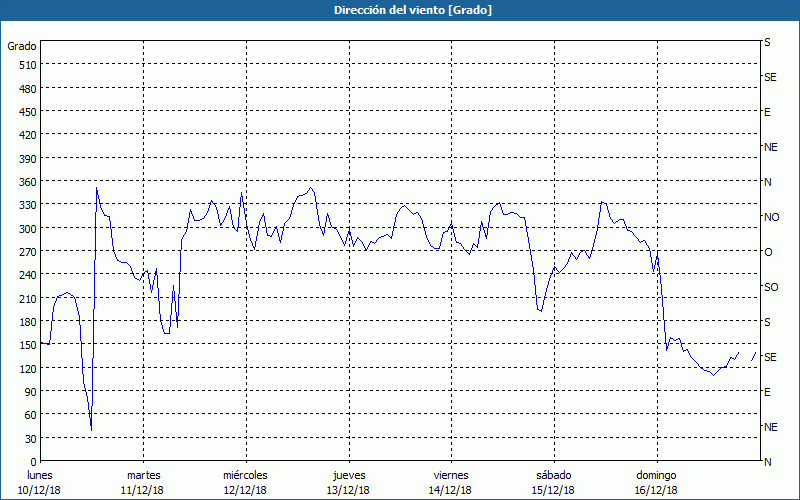Click the date 13/12/18
Viewport: 800px width, 500px height.
(x=348, y=490)
